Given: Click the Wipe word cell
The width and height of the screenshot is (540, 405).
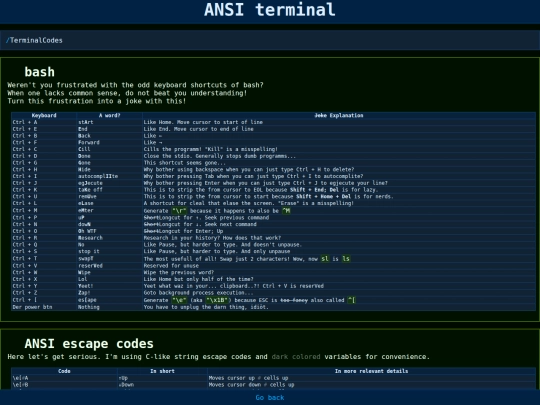Looking at the screenshot, I should click(x=110, y=272).
